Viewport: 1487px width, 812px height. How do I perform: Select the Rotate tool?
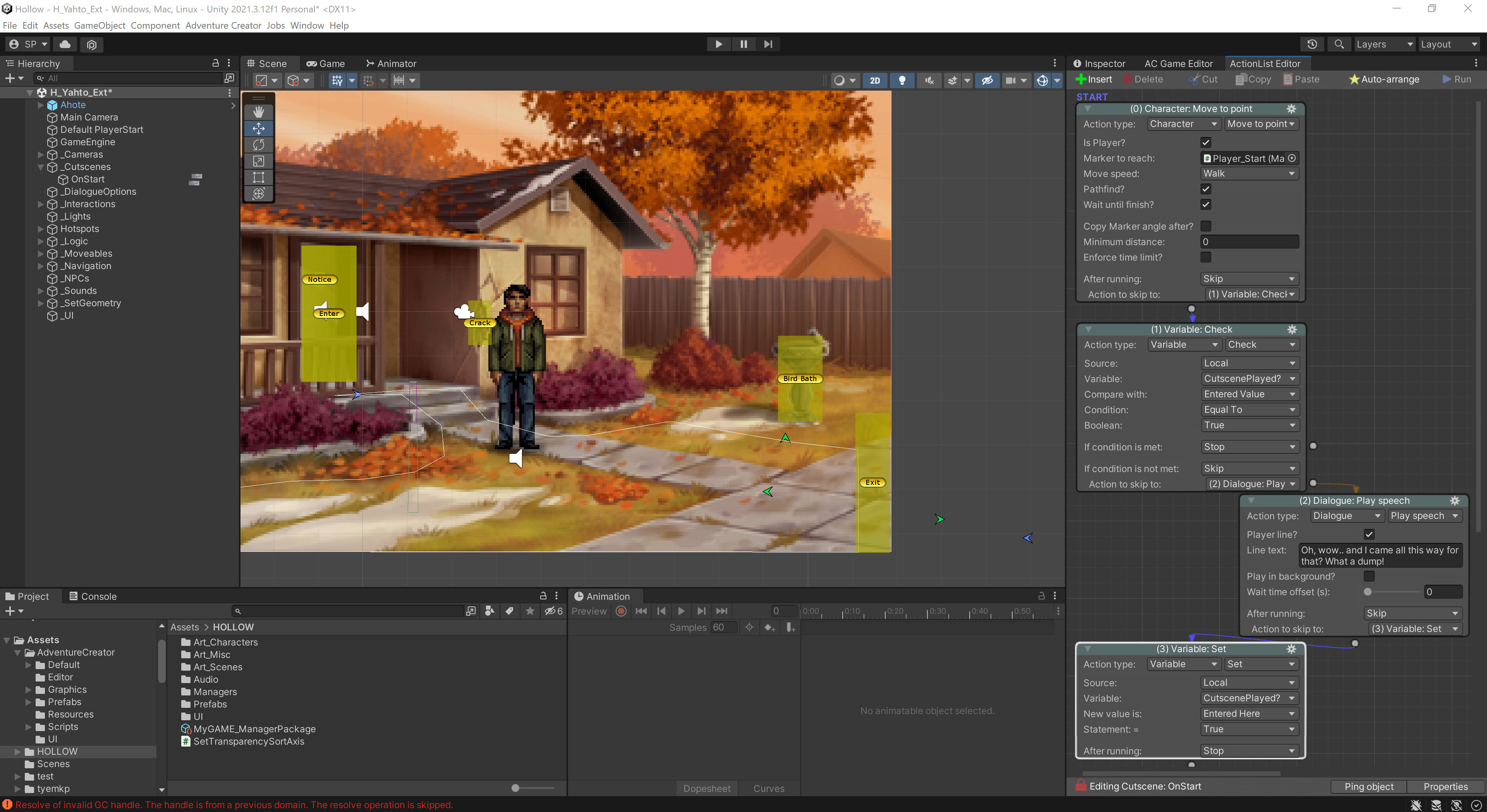tap(258, 144)
